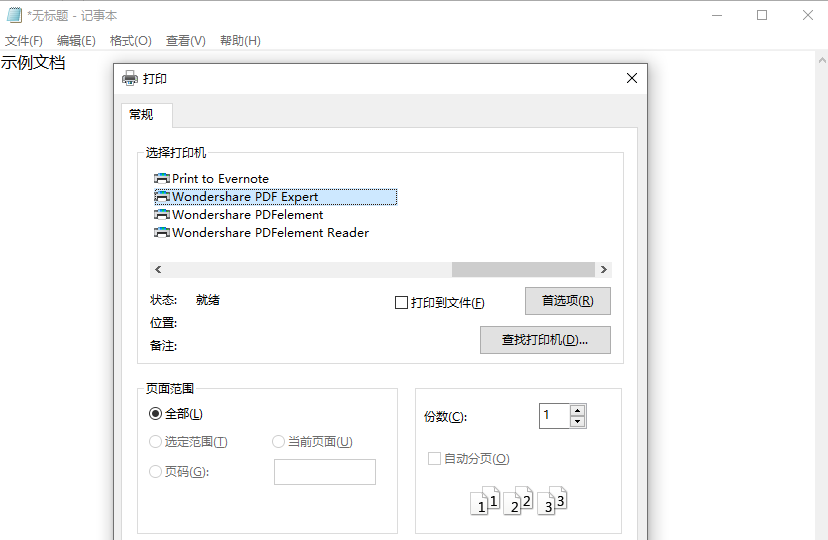Viewport: 828px width, 540px height.
Task: Click the collate pages preview image
Action: point(518,500)
